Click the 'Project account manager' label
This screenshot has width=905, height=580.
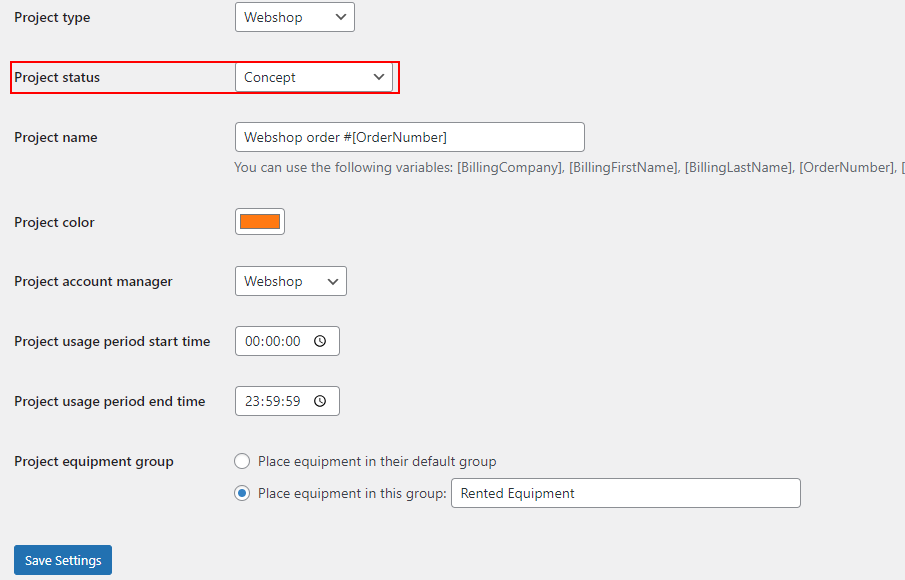coord(93,281)
